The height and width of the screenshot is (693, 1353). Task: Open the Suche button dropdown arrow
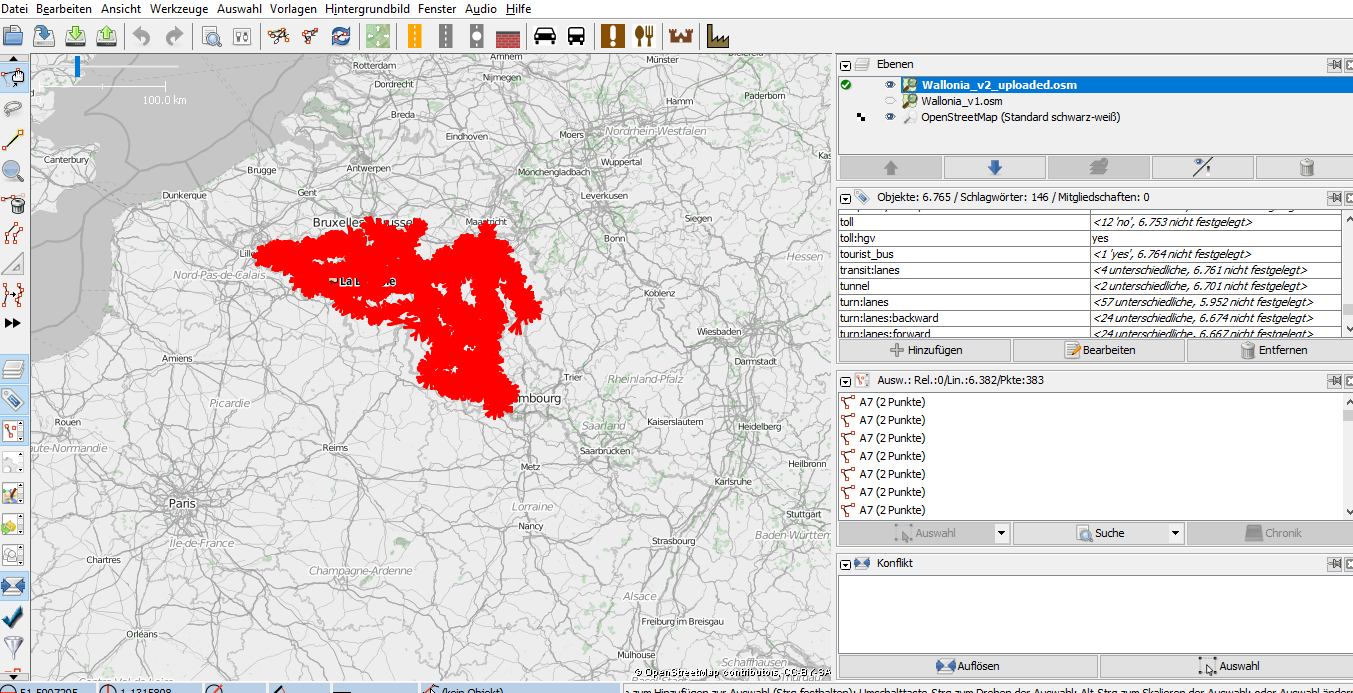pos(1176,534)
